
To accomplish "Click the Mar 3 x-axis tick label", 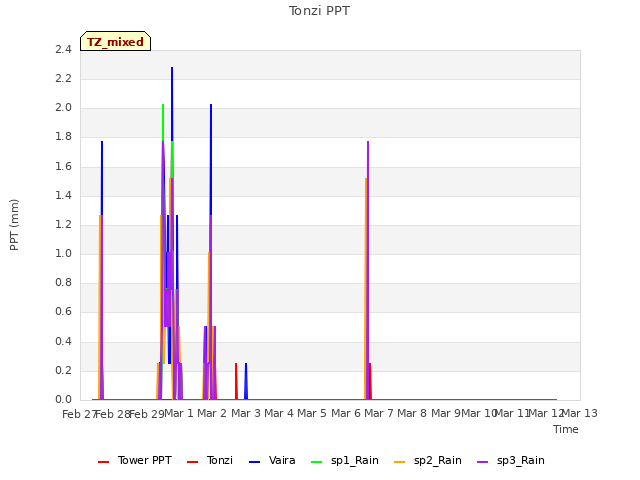I will tap(246, 413).
